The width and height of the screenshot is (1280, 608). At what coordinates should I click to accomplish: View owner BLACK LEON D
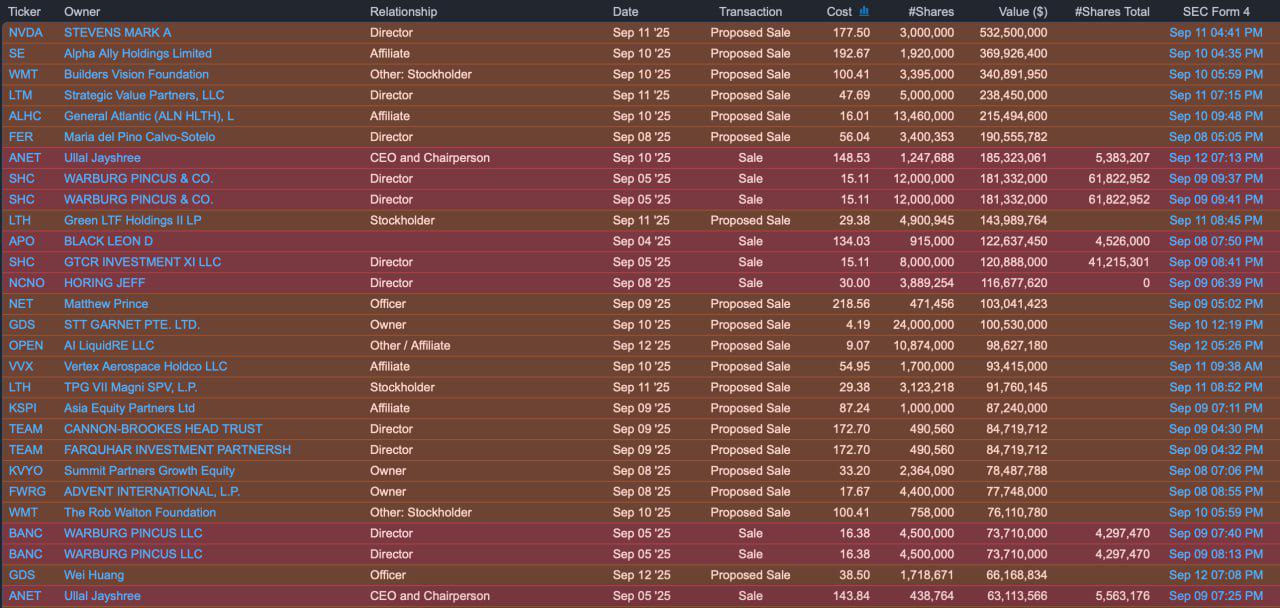click(108, 242)
